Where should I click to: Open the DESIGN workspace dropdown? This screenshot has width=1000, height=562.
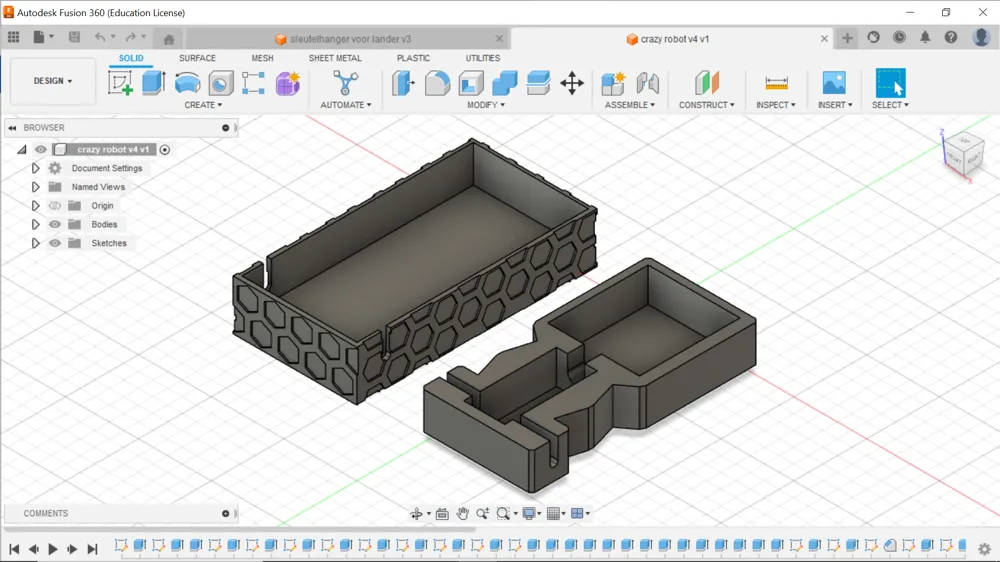click(x=53, y=81)
